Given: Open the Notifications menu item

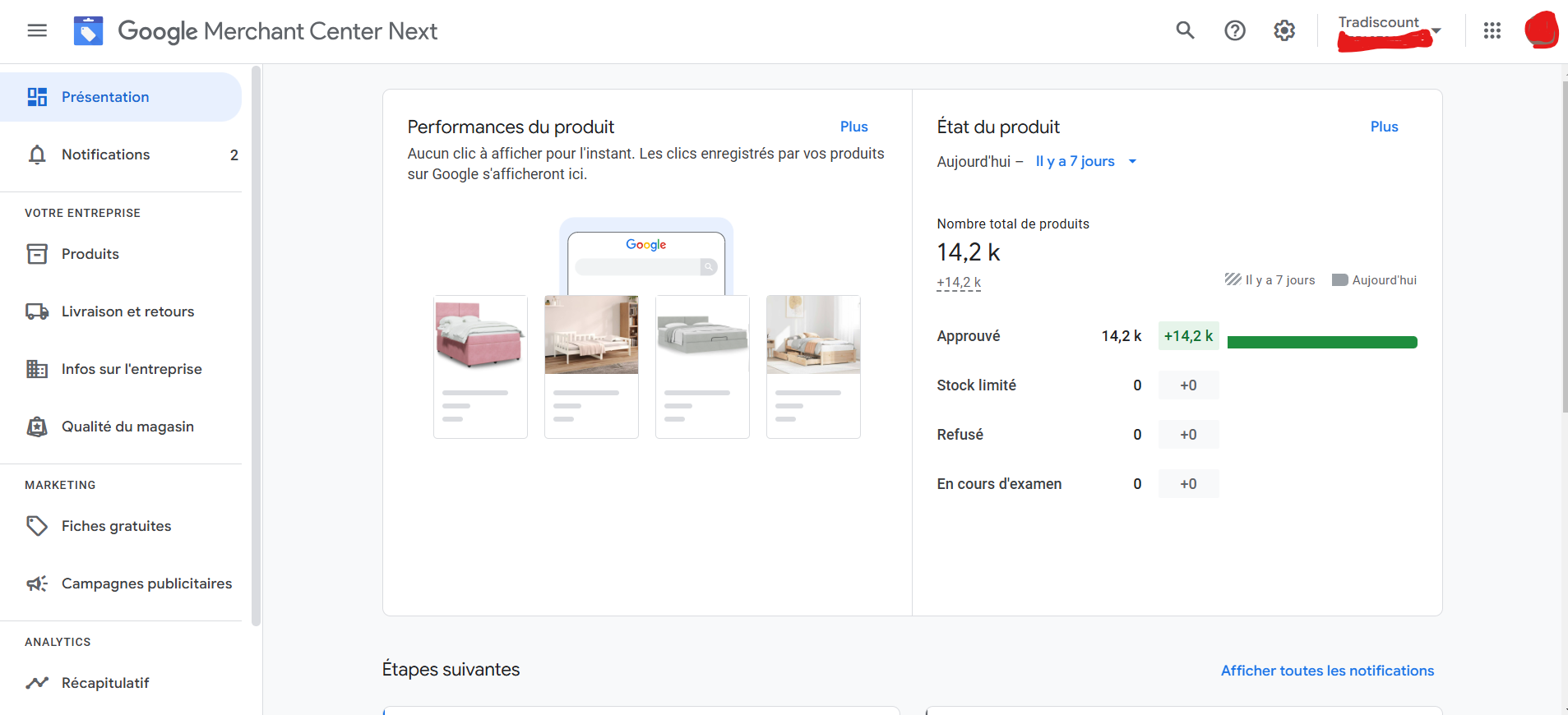Looking at the screenshot, I should [x=121, y=155].
